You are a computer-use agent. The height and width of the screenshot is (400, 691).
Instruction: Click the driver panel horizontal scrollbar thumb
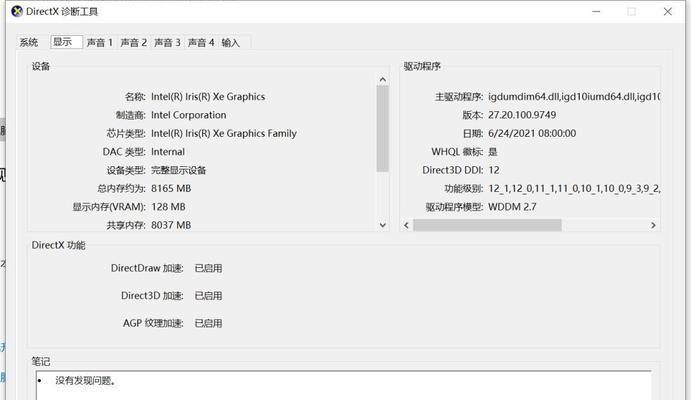pyautogui.click(x=487, y=226)
